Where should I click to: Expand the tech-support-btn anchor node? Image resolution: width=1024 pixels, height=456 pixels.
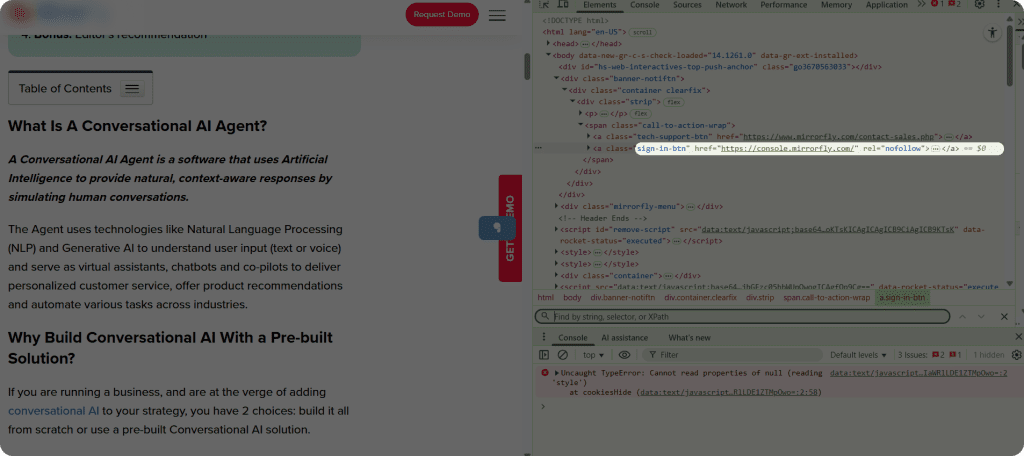pyautogui.click(x=589, y=137)
